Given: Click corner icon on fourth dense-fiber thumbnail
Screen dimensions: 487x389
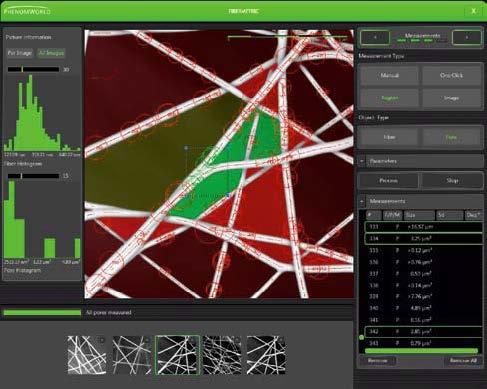Looking at the screenshot, I should point(237,340).
